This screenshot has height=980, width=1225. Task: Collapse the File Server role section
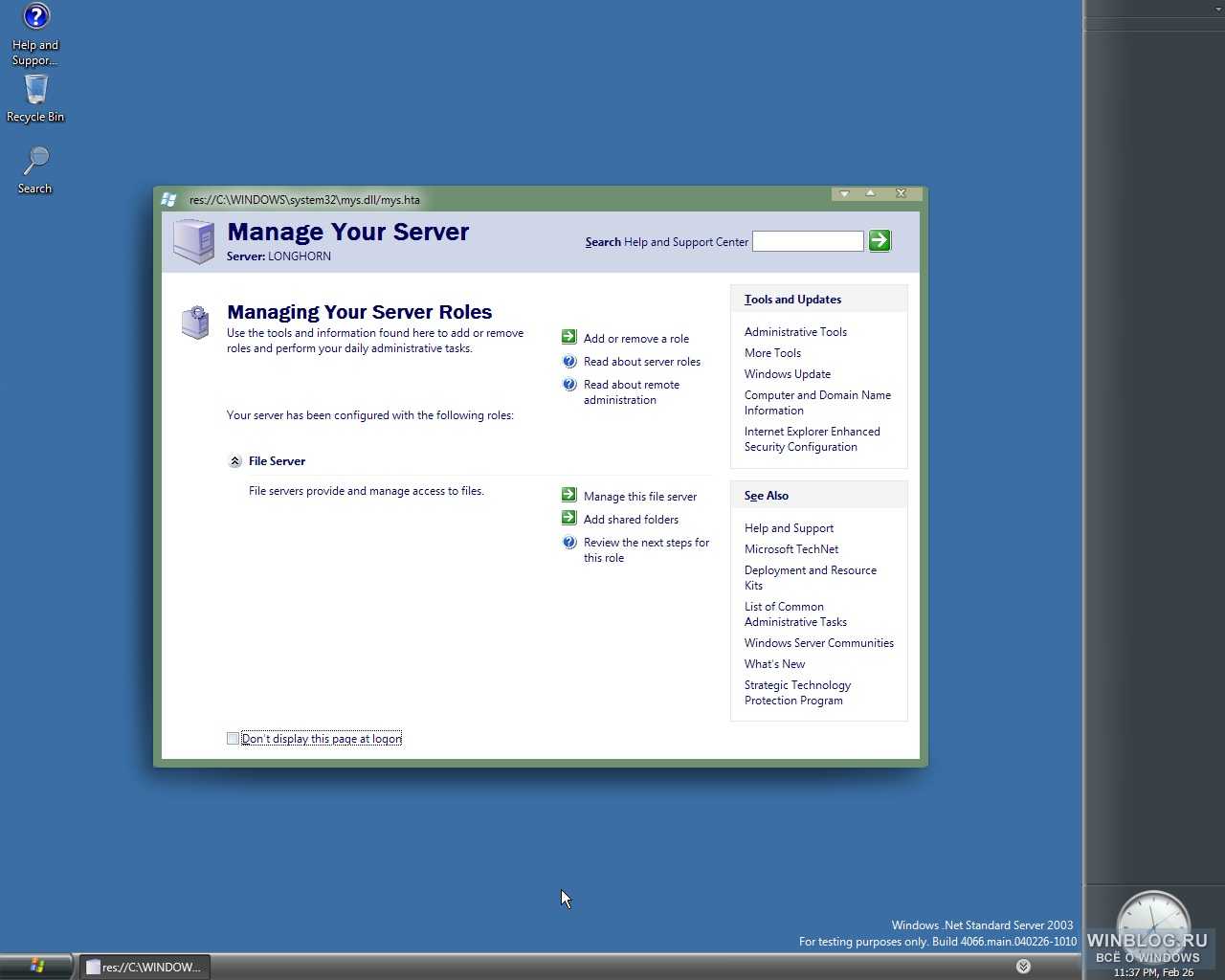(x=234, y=461)
